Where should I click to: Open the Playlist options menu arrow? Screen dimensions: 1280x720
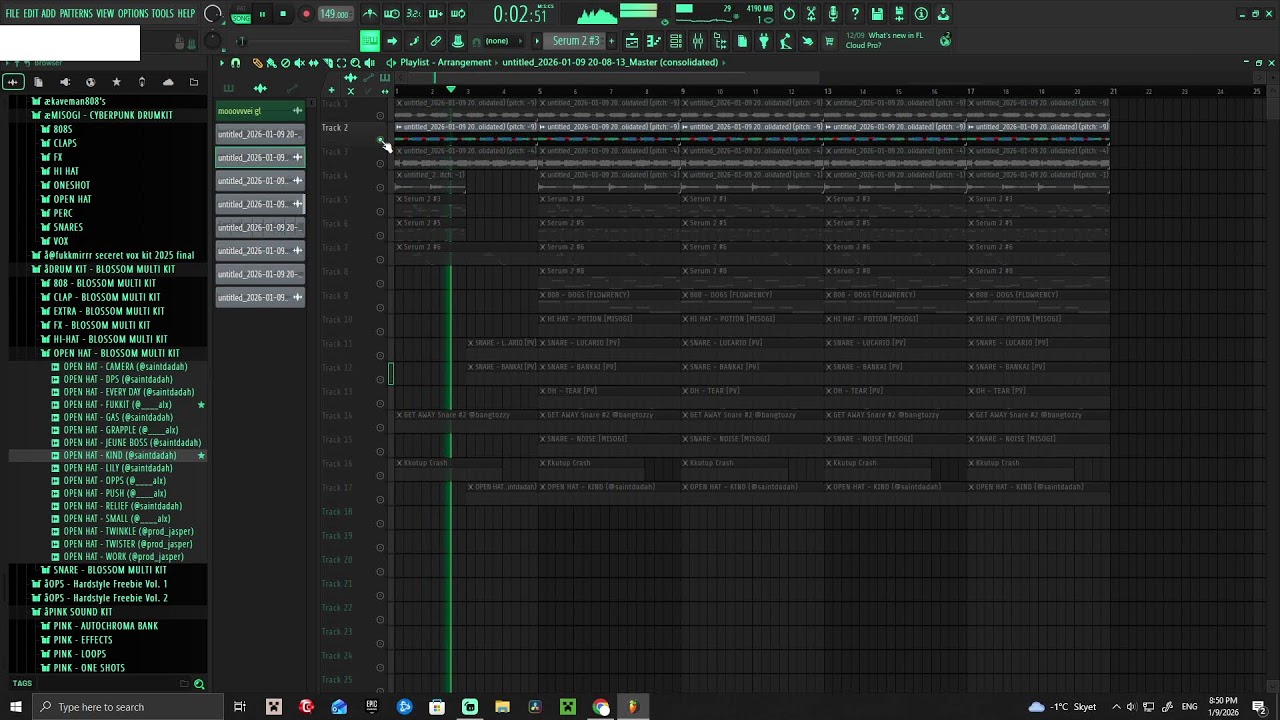tap(222, 62)
